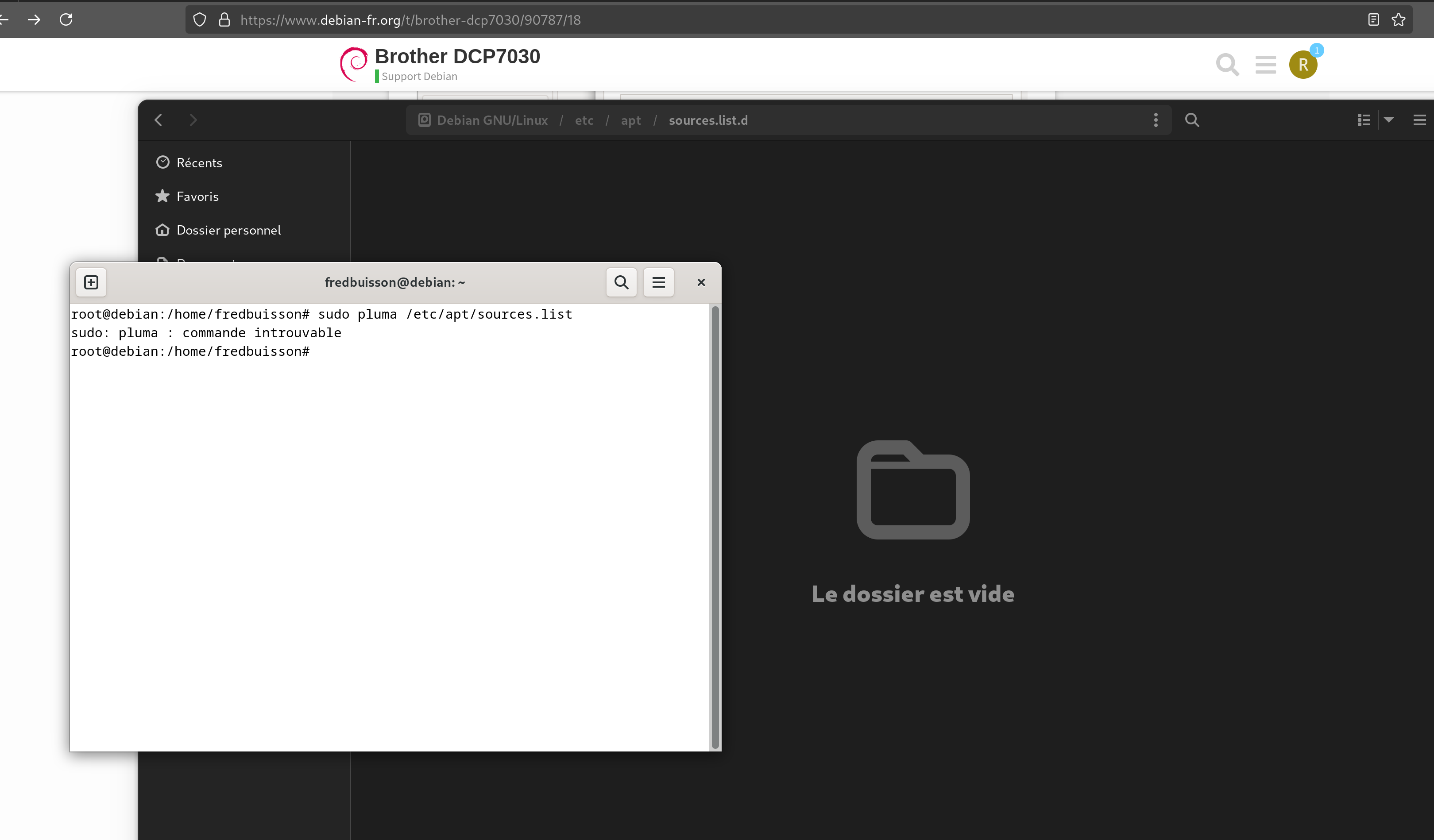Open the terminal hamburger menu
The height and width of the screenshot is (840, 1434).
point(658,282)
